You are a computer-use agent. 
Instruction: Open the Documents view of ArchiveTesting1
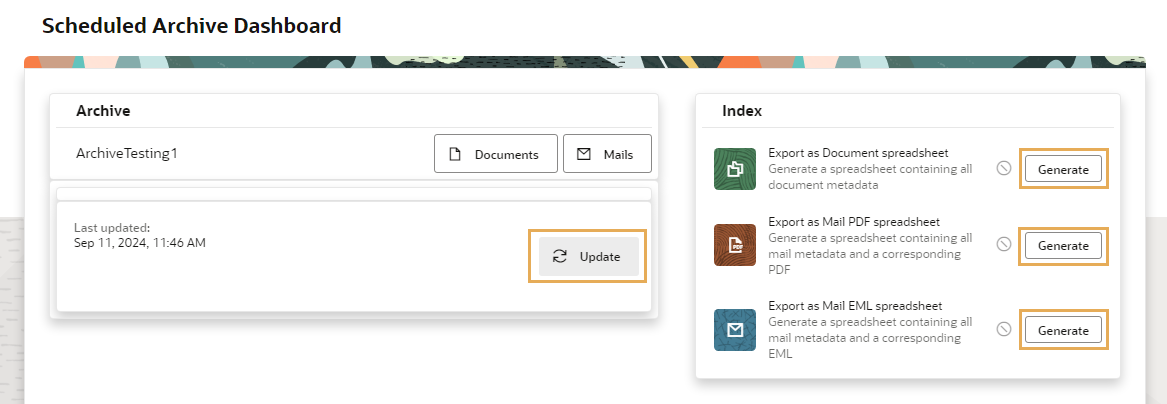pos(496,154)
